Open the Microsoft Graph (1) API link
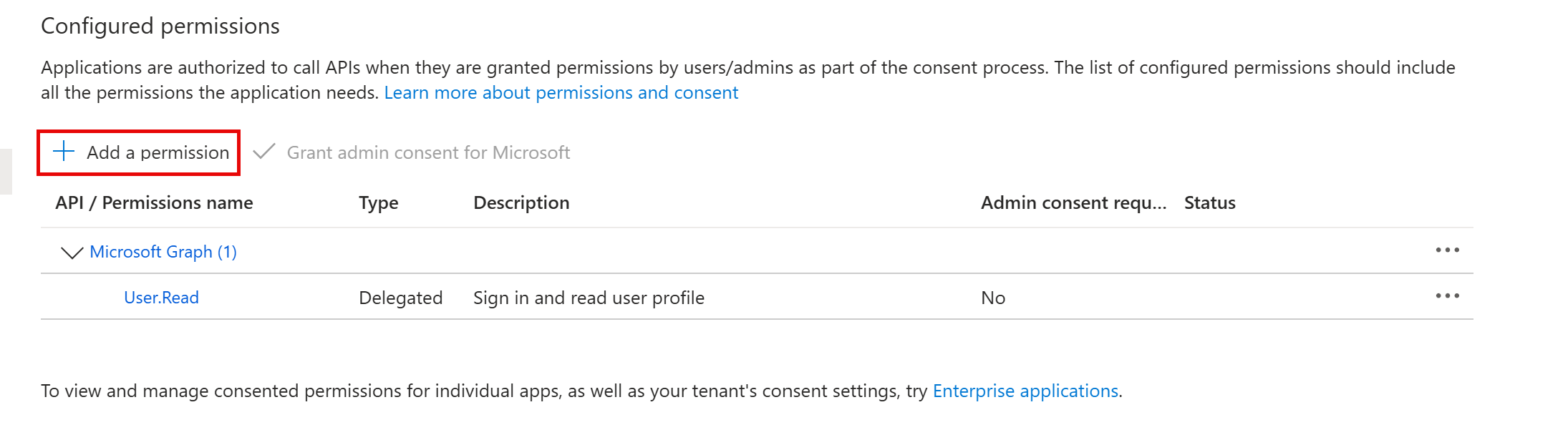Image resolution: width=1568 pixels, height=440 pixels. tap(163, 252)
